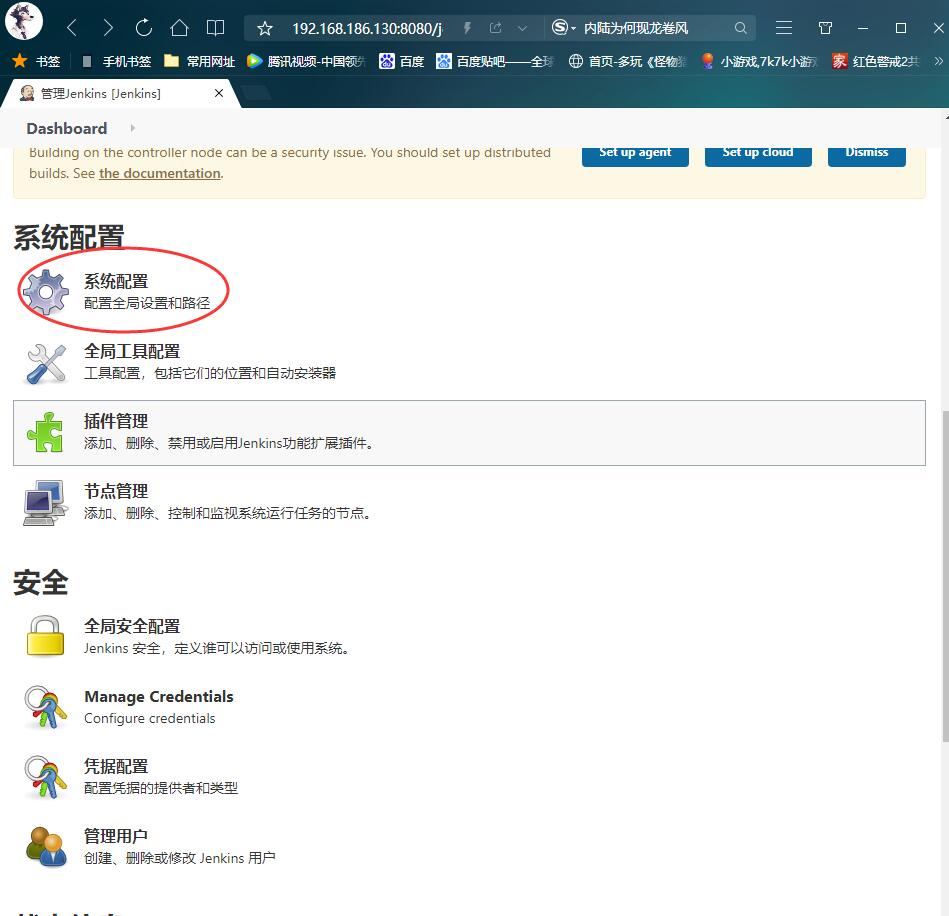This screenshot has height=916, width=949.
Task: Open the browser hamburger menu
Action: [x=784, y=28]
